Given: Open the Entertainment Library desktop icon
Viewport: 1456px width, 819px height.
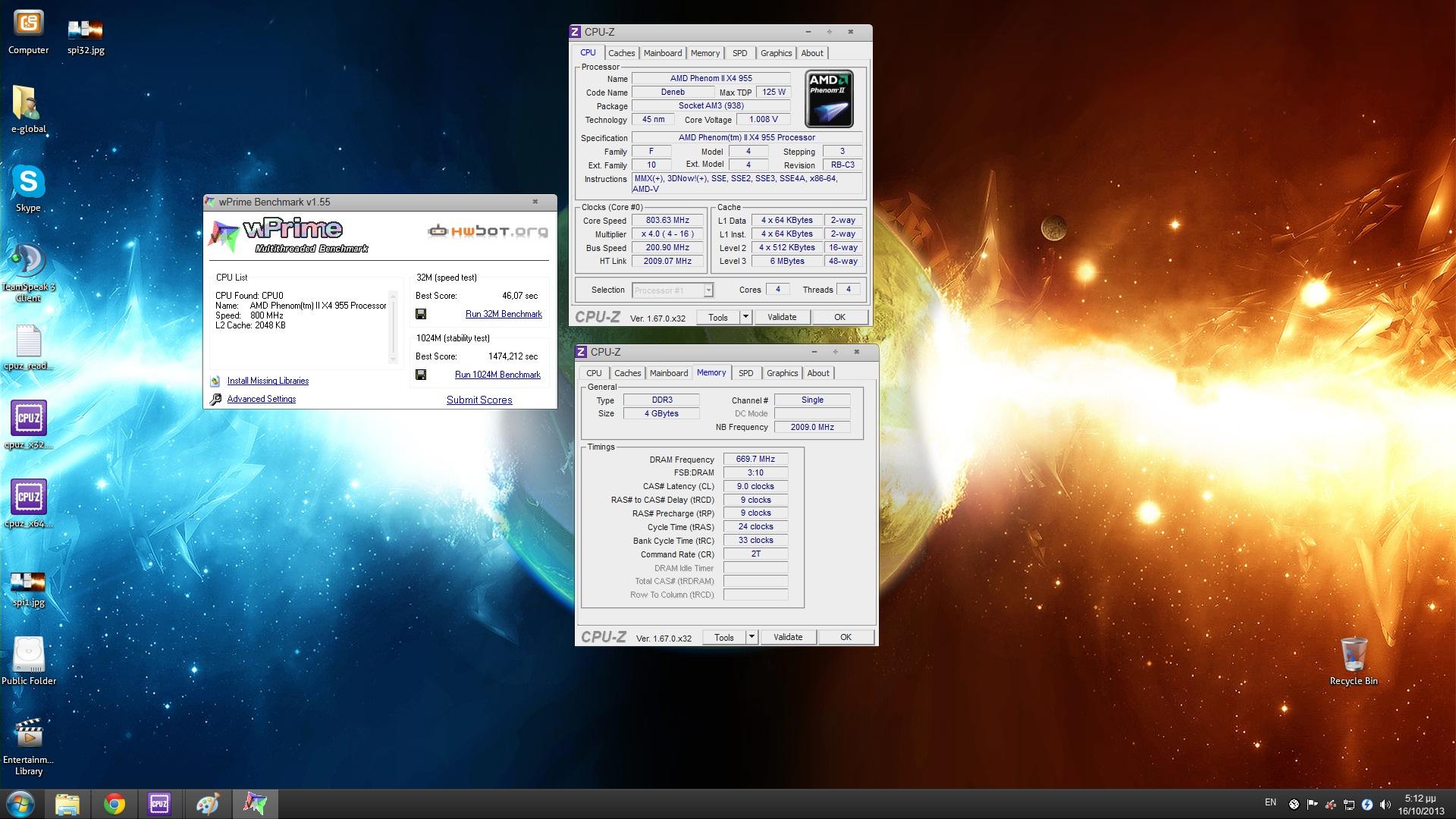Looking at the screenshot, I should point(28,746).
